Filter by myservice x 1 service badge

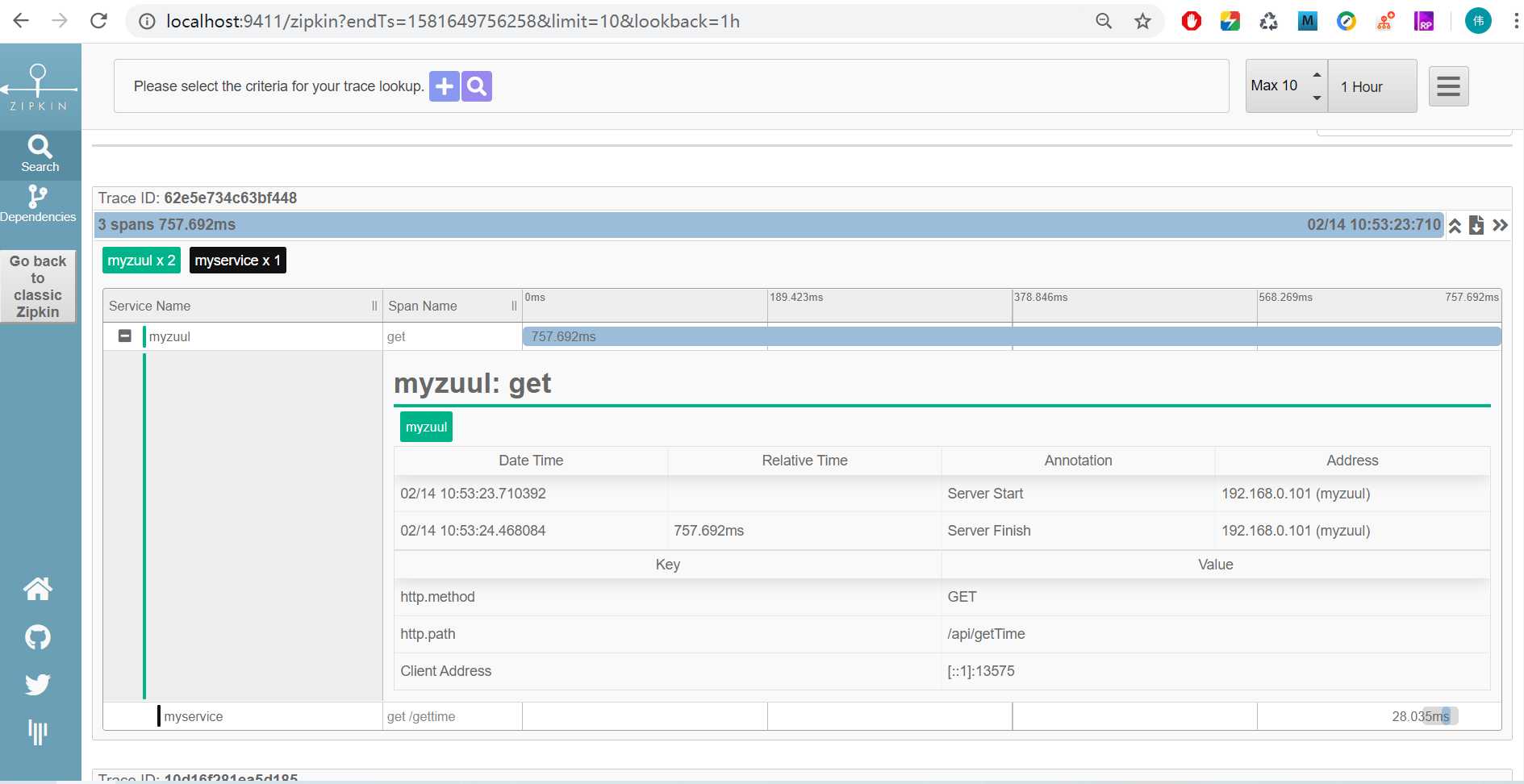pos(238,261)
